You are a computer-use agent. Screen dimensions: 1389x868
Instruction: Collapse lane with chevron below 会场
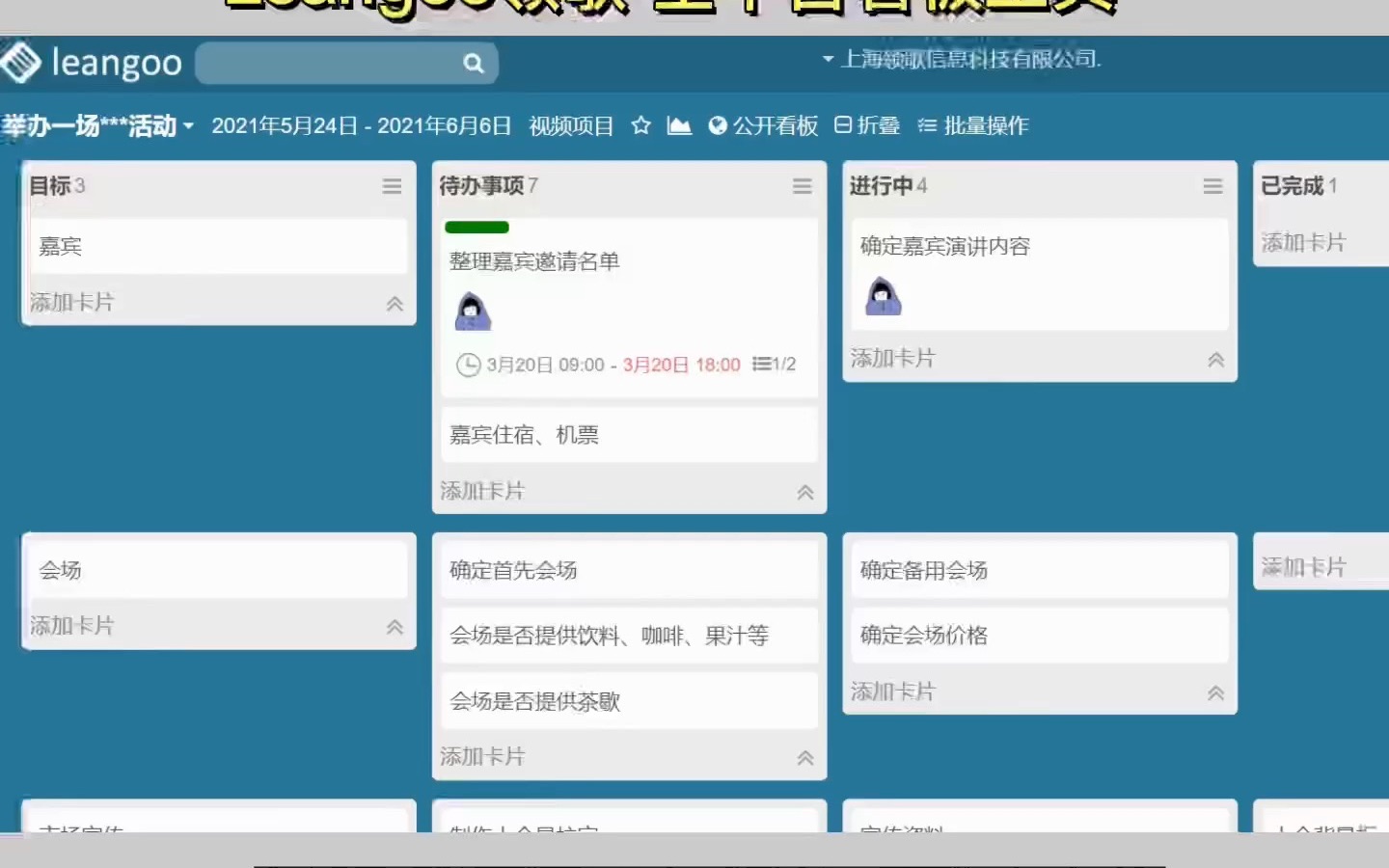[395, 627]
